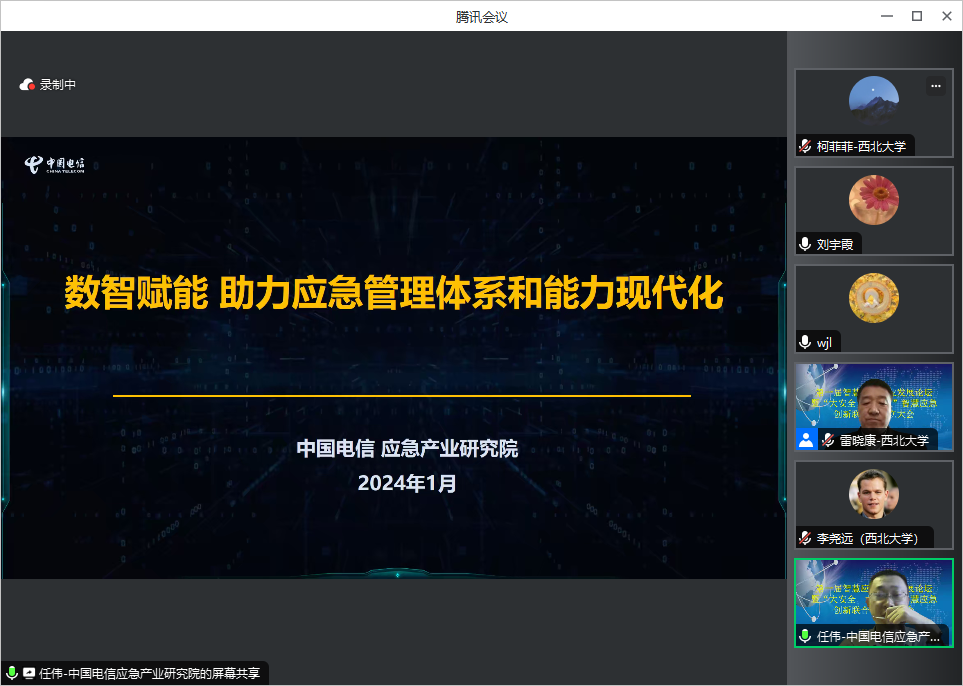Image resolution: width=963 pixels, height=686 pixels.
Task: Click the muted mic icon beside 柯菲菲-西北大学
Action: [x=805, y=146]
